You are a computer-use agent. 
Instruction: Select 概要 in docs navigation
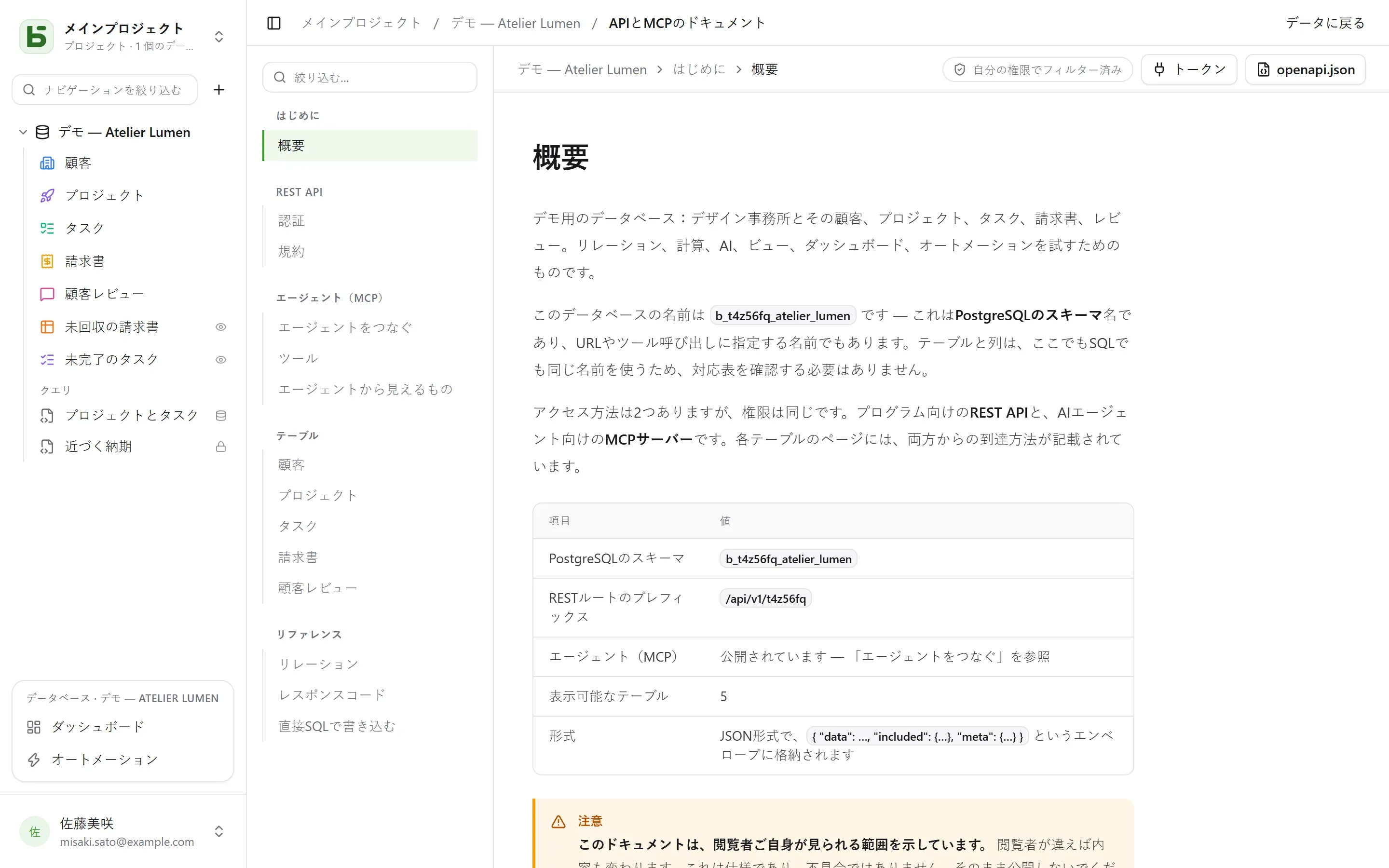pyautogui.click(x=370, y=146)
